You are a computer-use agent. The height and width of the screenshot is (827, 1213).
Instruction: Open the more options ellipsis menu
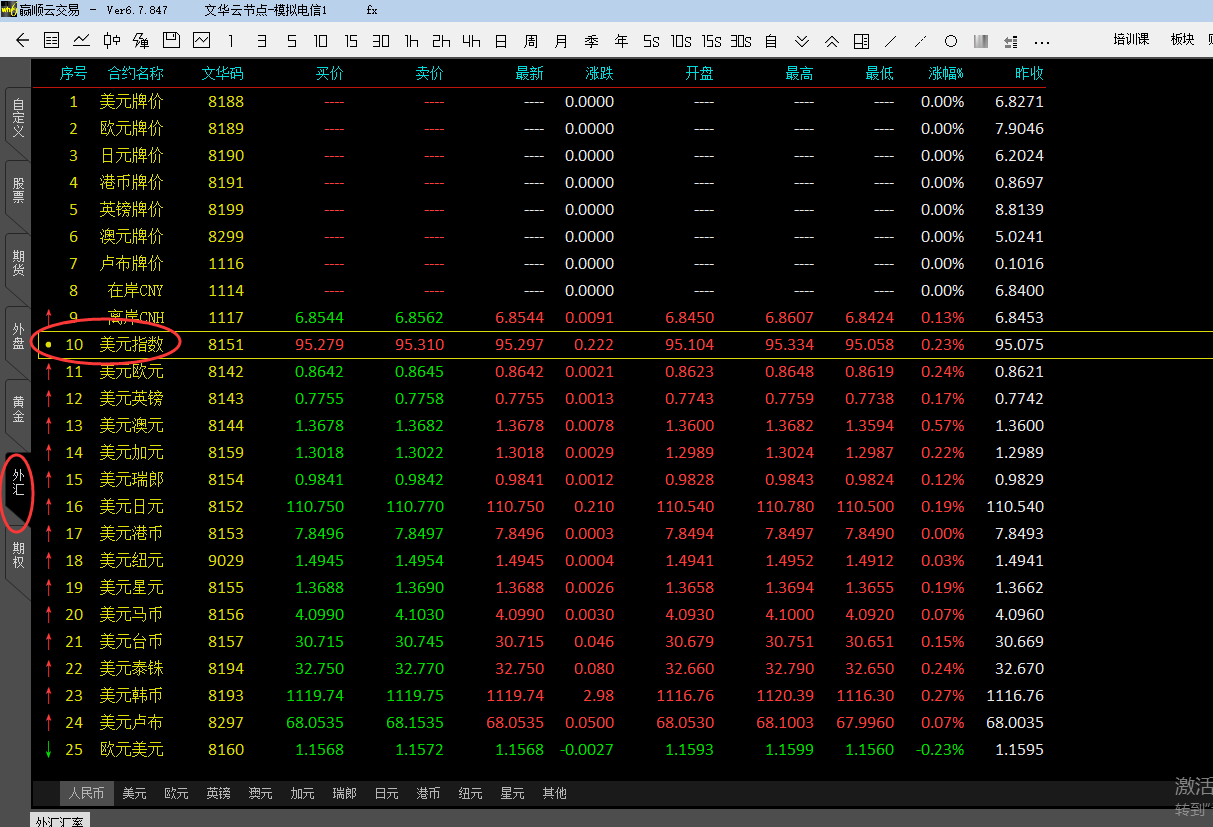[x=1041, y=41]
